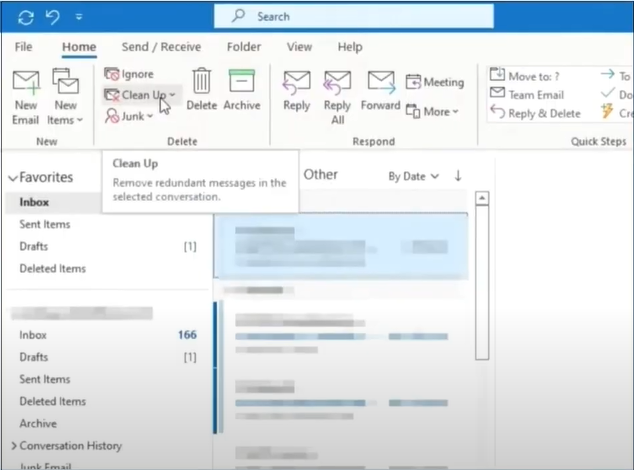Image resolution: width=634 pixels, height=470 pixels.
Task: Open Drafts under Favorites
Action: tap(34, 246)
